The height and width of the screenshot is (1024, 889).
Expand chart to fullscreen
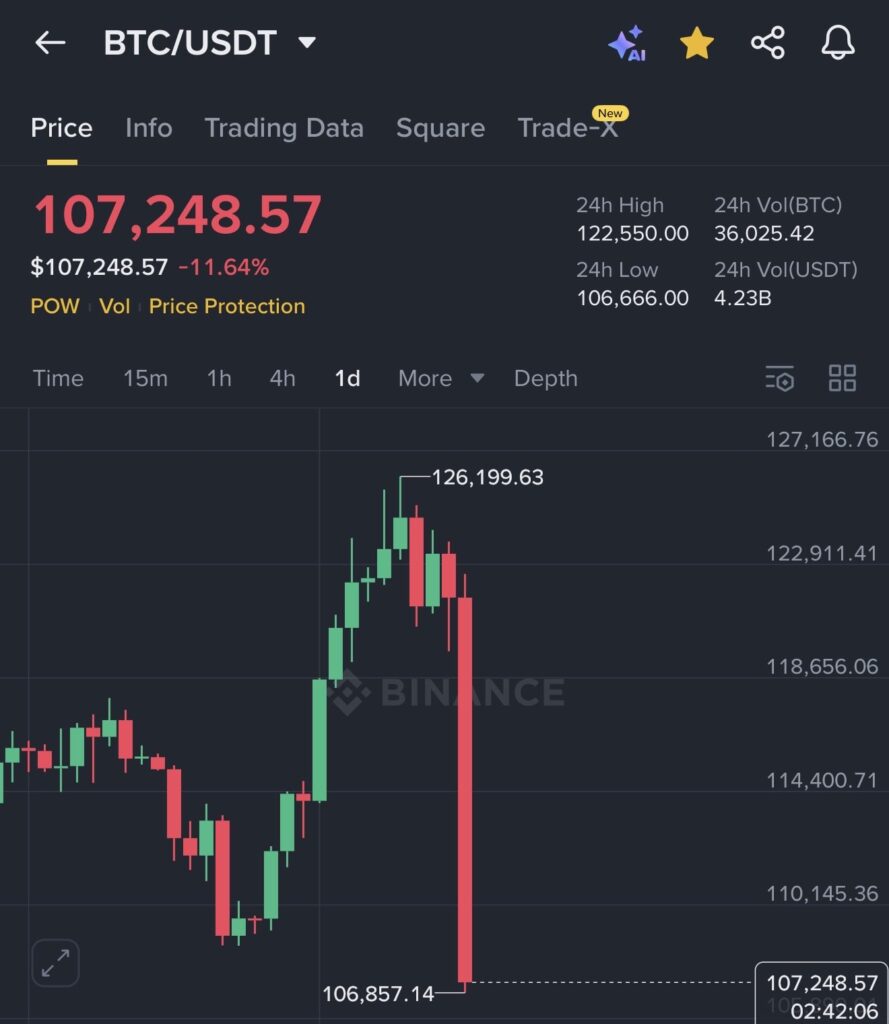tap(55, 963)
